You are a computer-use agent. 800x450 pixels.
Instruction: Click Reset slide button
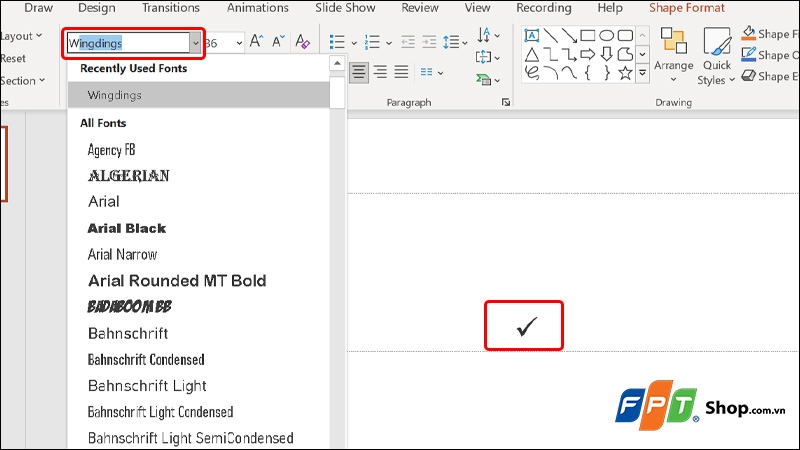click(x=13, y=58)
